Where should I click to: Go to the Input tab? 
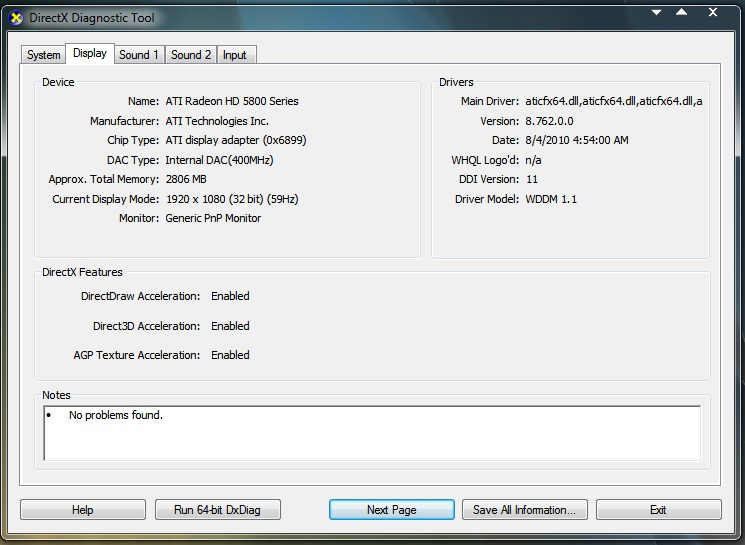point(235,55)
